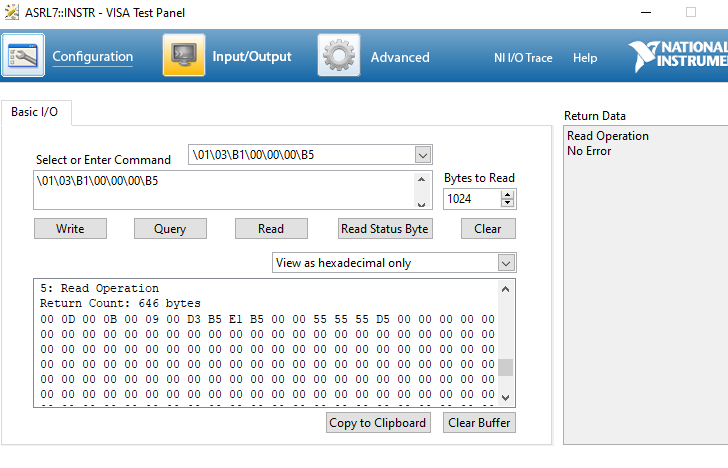Click the 'Read Operation' text in Return Data

pyautogui.click(x=608, y=136)
